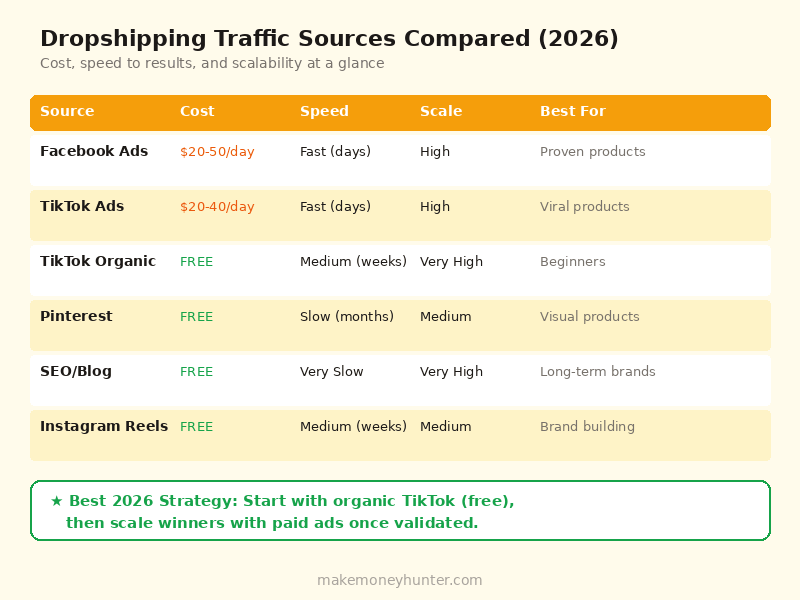Click the 'Very Slow' cell
The width and height of the screenshot is (800, 600).
pos(332,372)
